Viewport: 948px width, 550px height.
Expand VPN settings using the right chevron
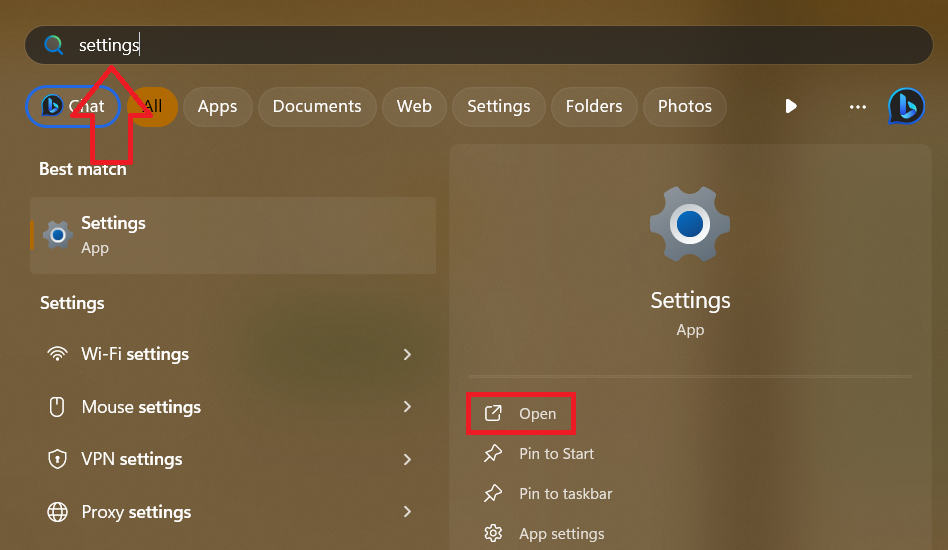[x=407, y=459]
